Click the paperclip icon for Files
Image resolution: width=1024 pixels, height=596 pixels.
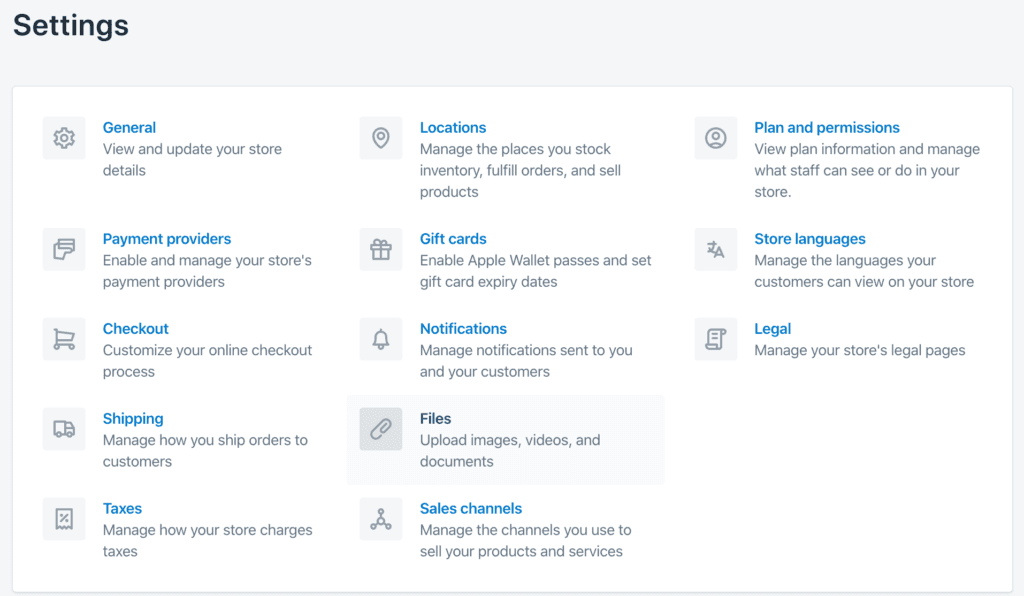click(x=381, y=429)
